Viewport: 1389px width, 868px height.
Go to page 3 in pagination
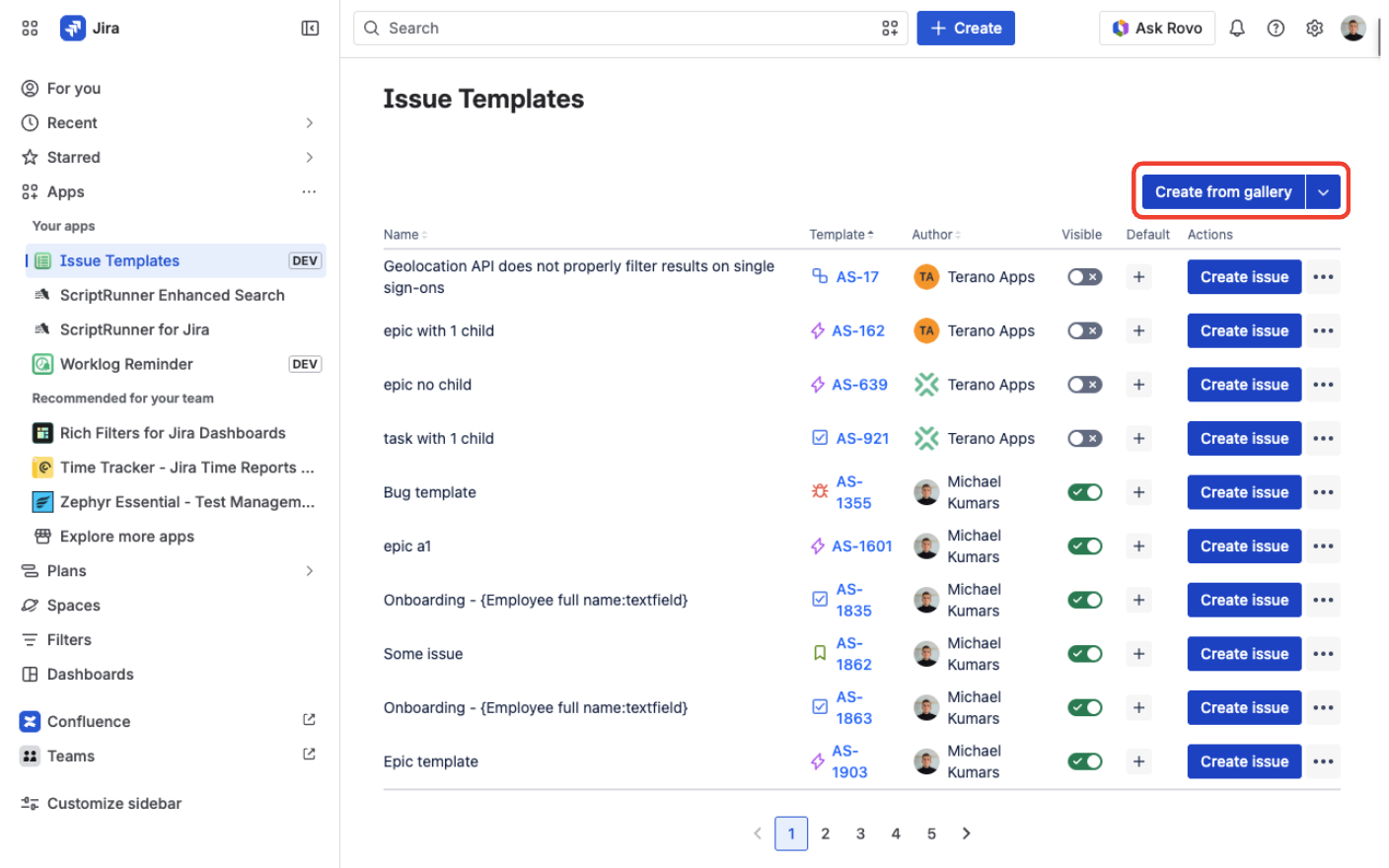point(860,833)
